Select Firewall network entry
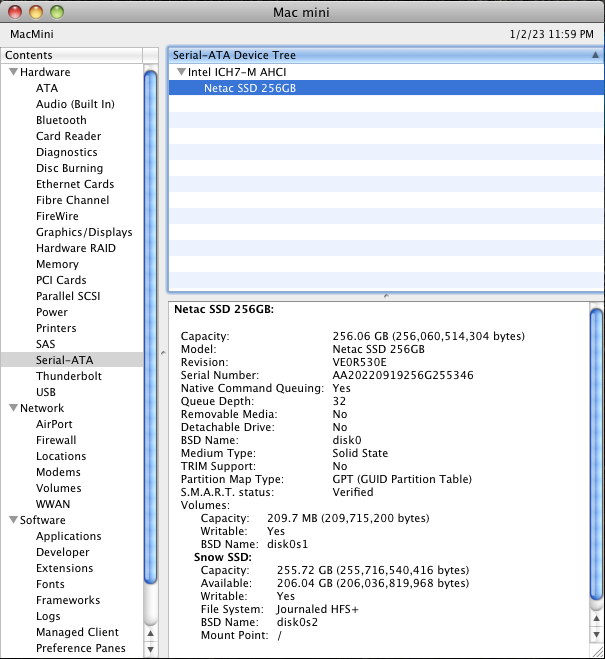Screen dimensions: 605x659 point(56,440)
